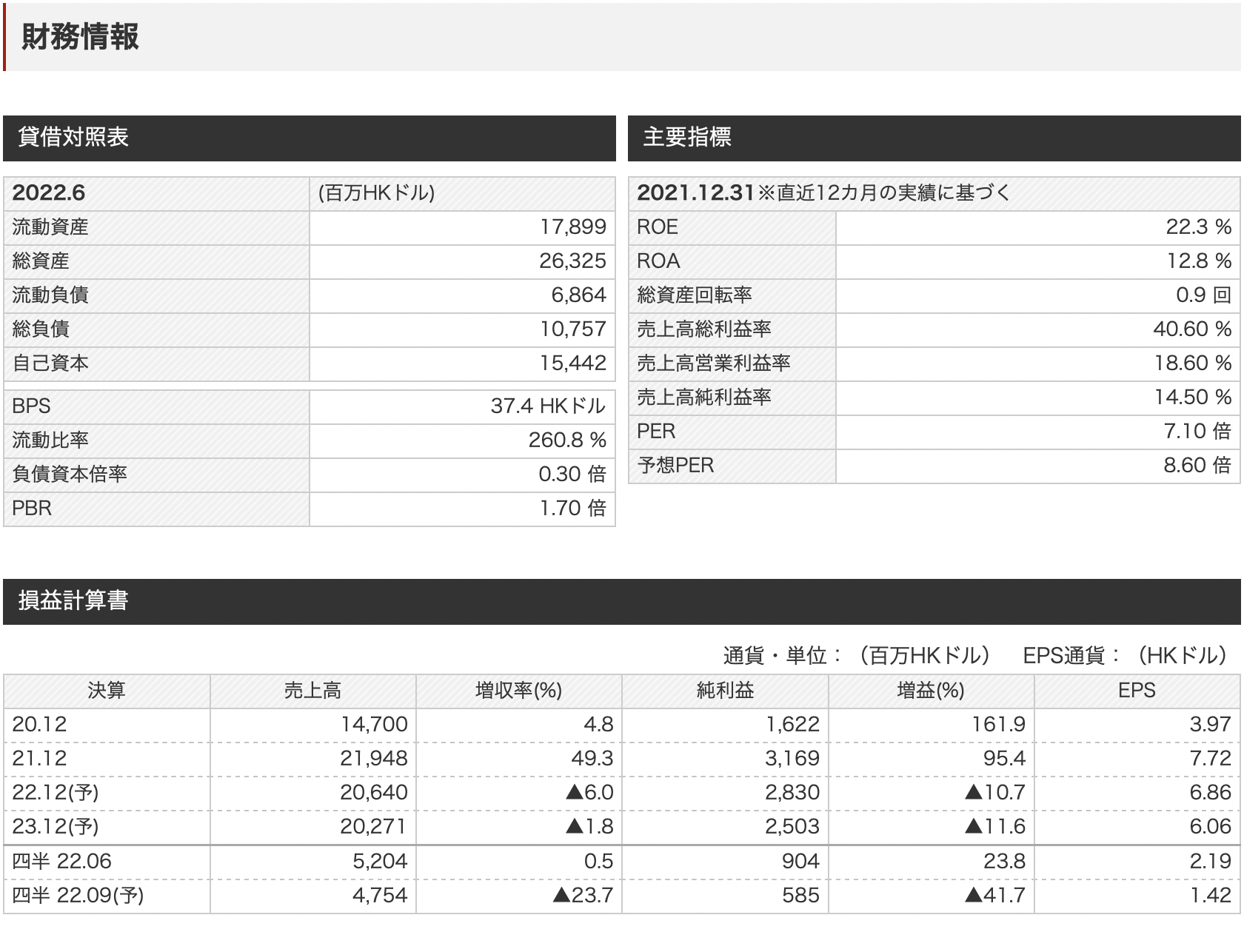The width and height of the screenshot is (1244, 952).
Task: Select the 自己資本 row label
Action: click(50, 363)
